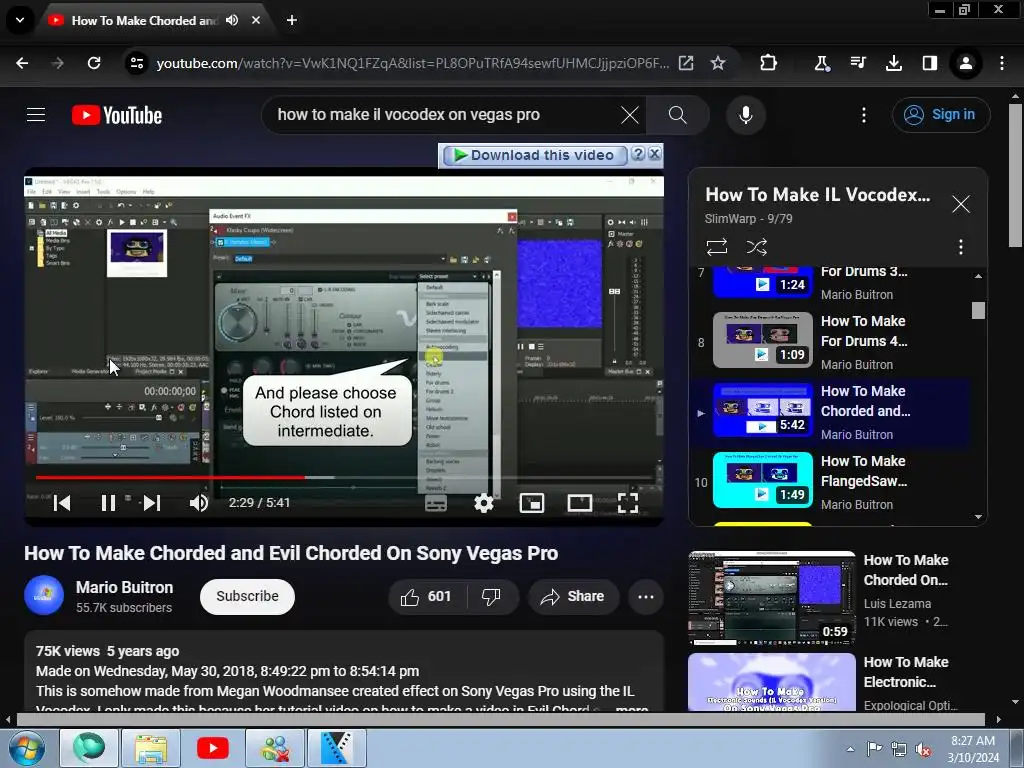
Task: Open browser profile avatar
Action: point(965,63)
